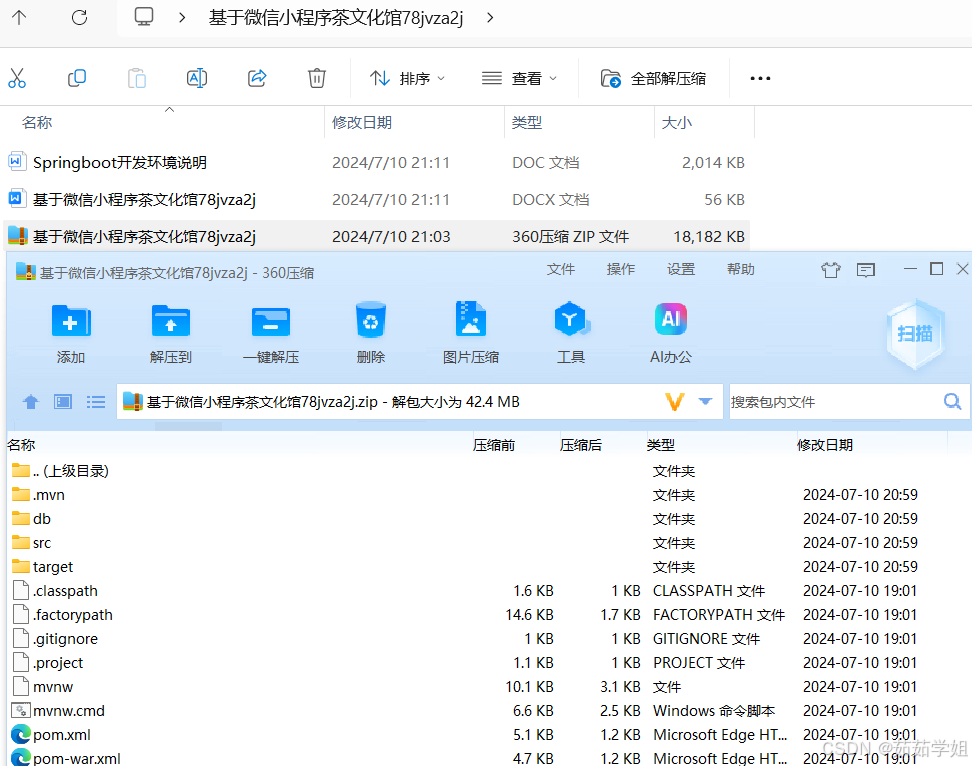Select the ..(上级目录) parent folder entry

tap(61, 471)
